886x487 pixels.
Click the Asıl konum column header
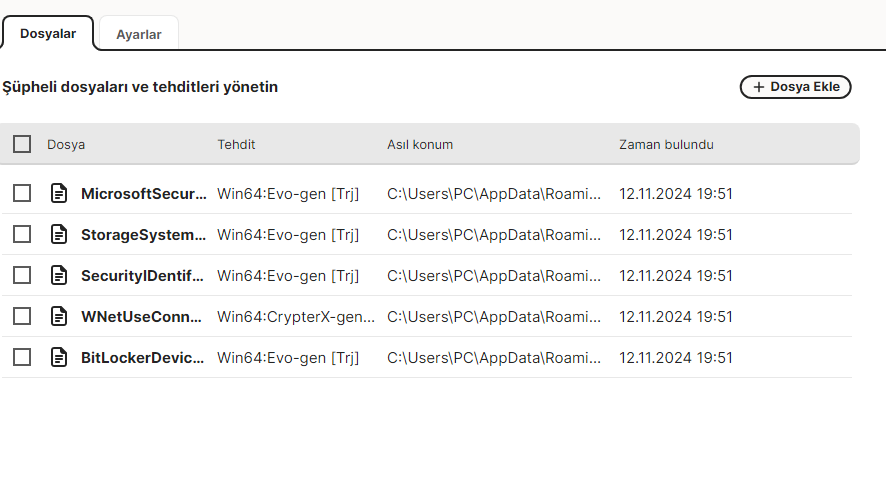pyautogui.click(x=420, y=144)
